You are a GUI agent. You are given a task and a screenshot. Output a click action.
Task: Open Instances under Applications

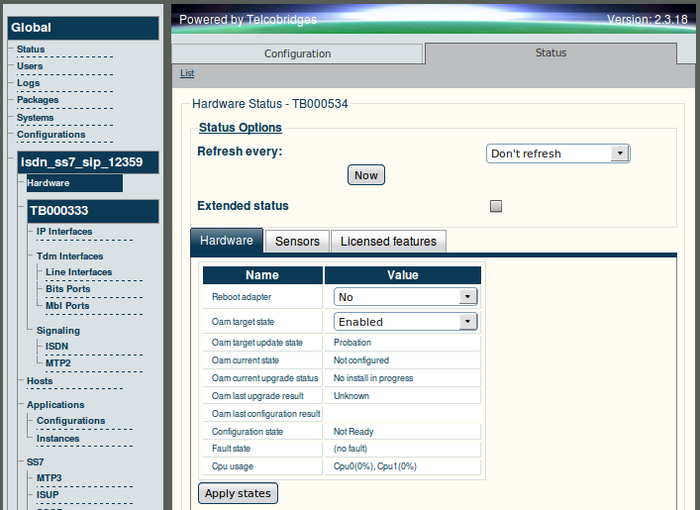tap(58, 438)
